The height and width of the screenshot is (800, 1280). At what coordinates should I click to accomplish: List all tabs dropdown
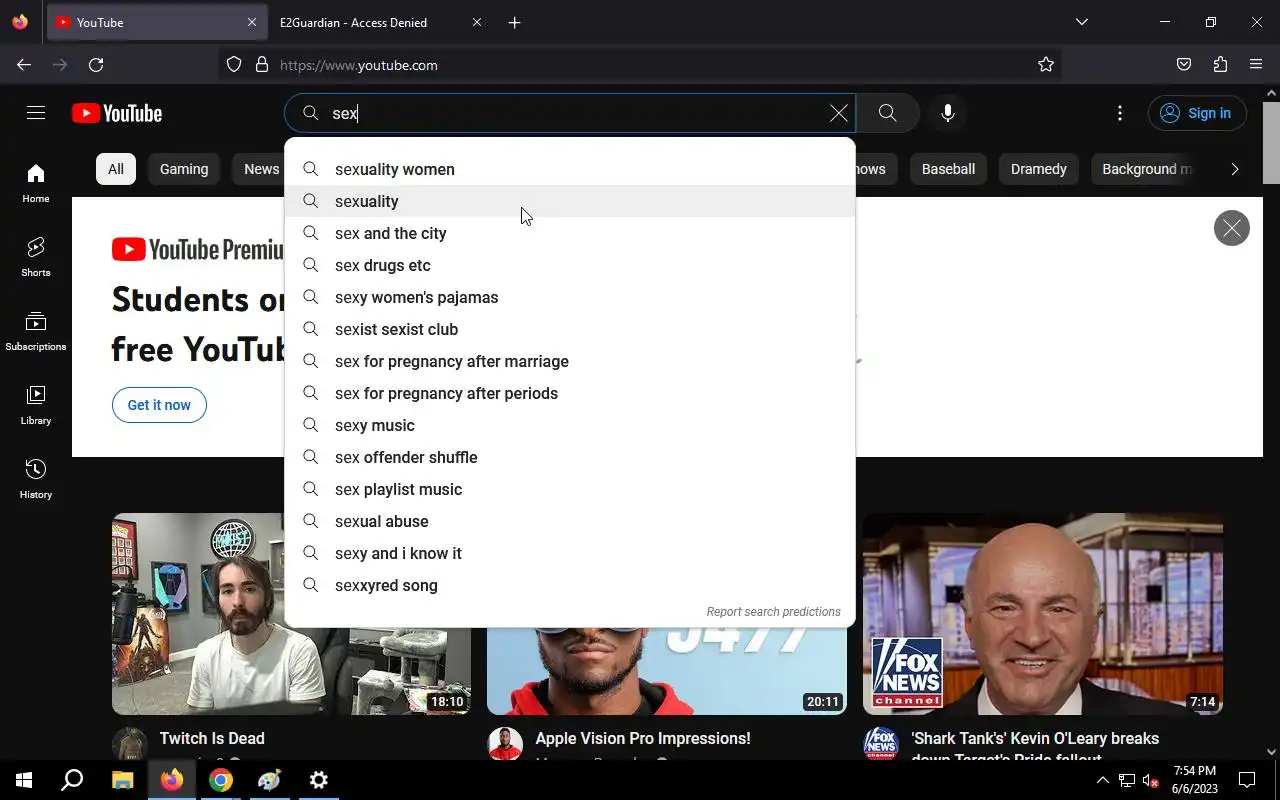1081,22
